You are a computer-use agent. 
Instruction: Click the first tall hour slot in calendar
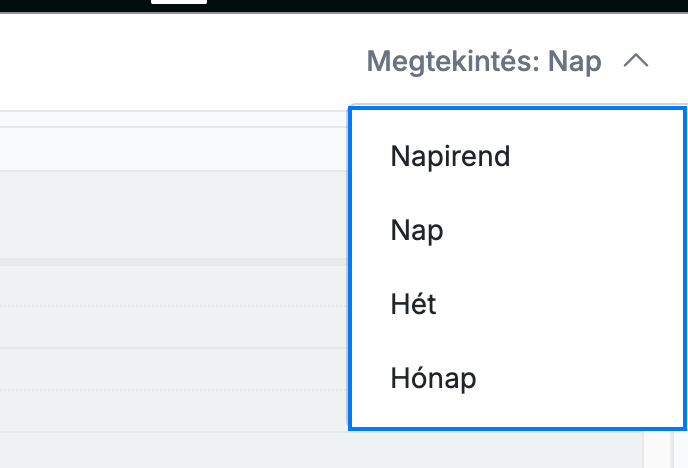point(174,215)
